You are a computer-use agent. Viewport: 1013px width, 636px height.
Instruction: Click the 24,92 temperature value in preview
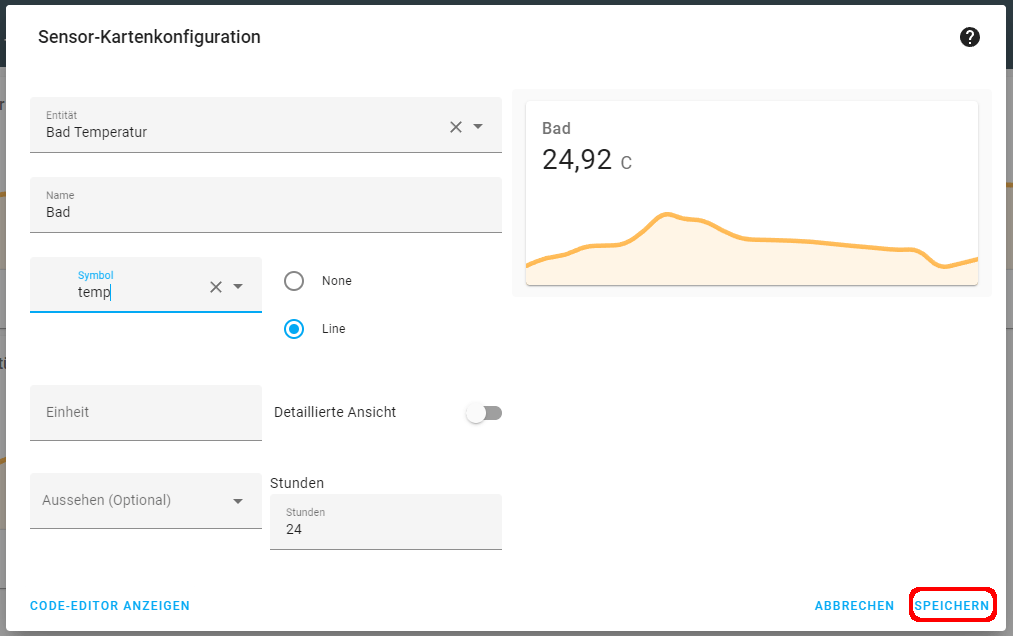pos(577,160)
